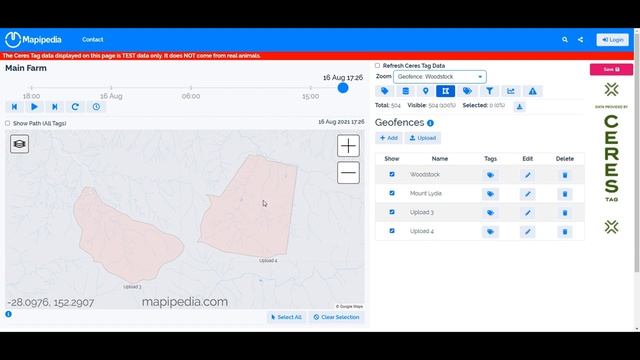Screen dimensions: 640x360
Task: Click the Mount Lydia name cell
Action: (x=426, y=193)
